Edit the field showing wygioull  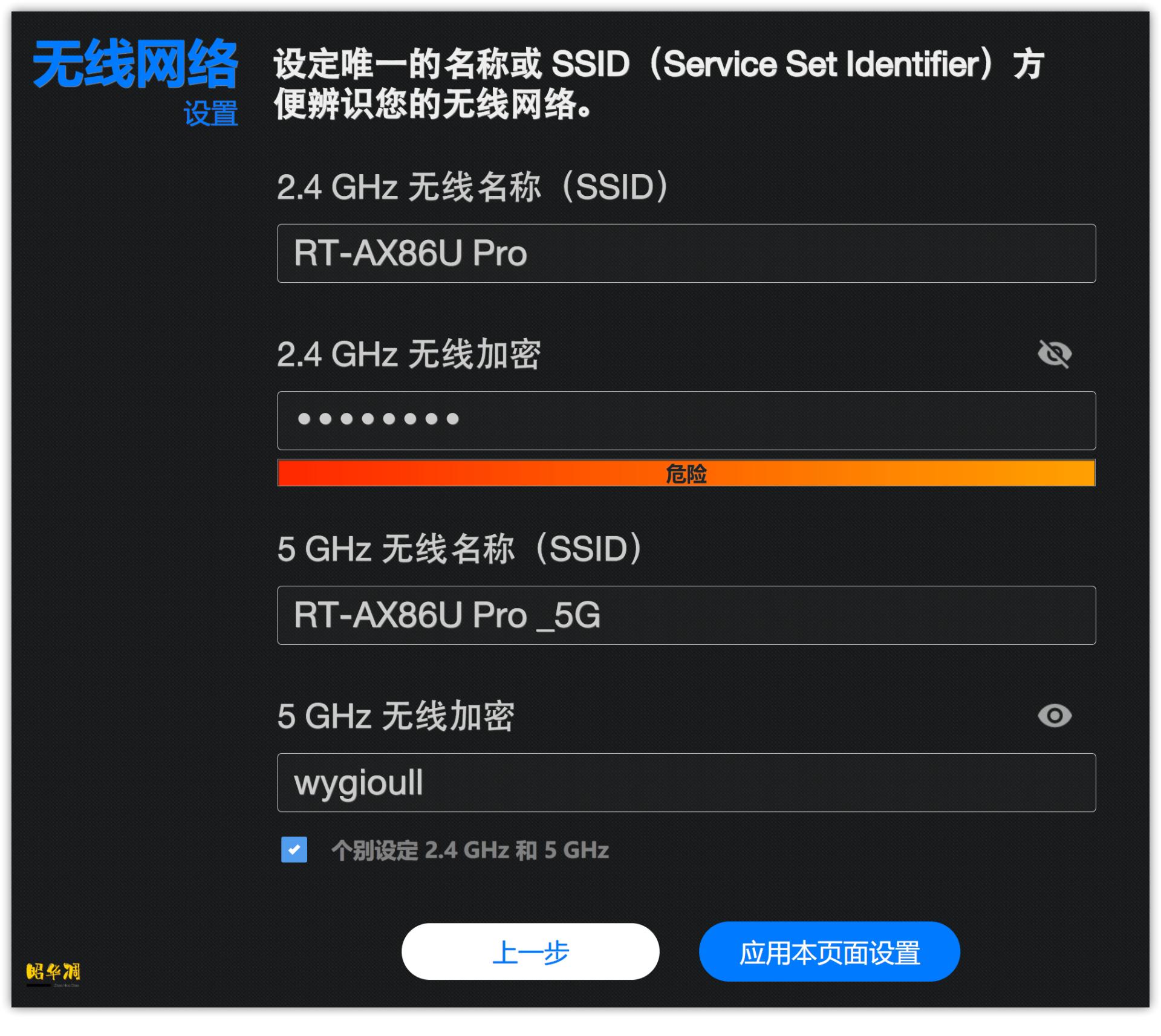point(686,782)
